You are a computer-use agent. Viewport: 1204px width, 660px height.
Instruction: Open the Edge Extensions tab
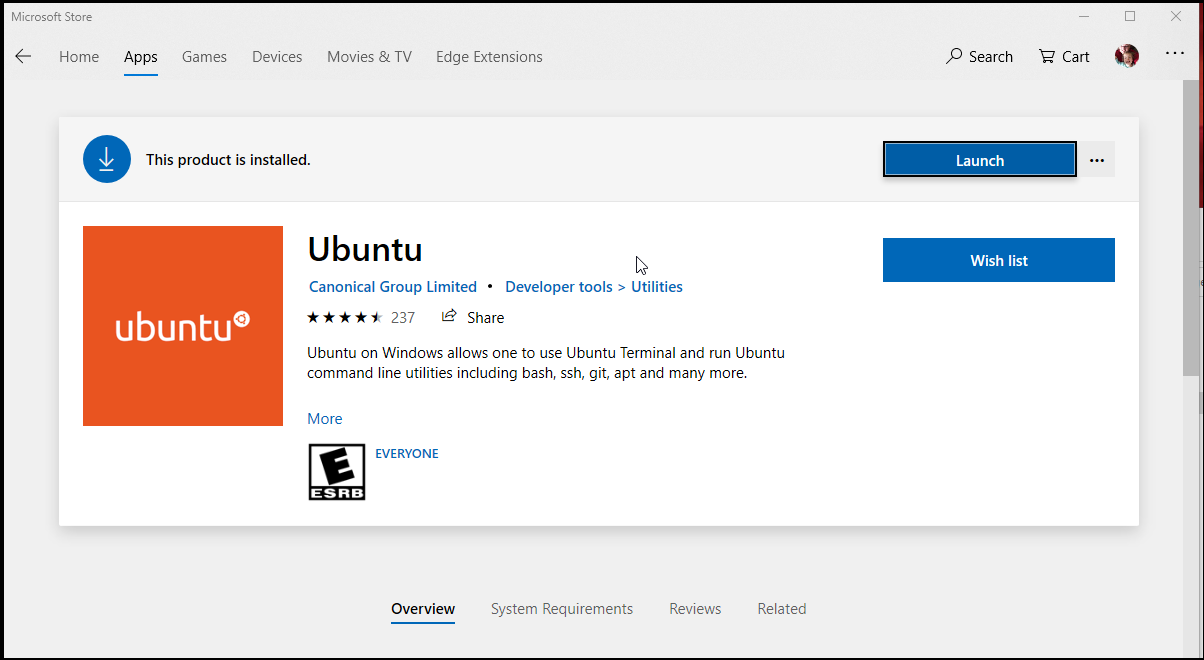coord(489,57)
